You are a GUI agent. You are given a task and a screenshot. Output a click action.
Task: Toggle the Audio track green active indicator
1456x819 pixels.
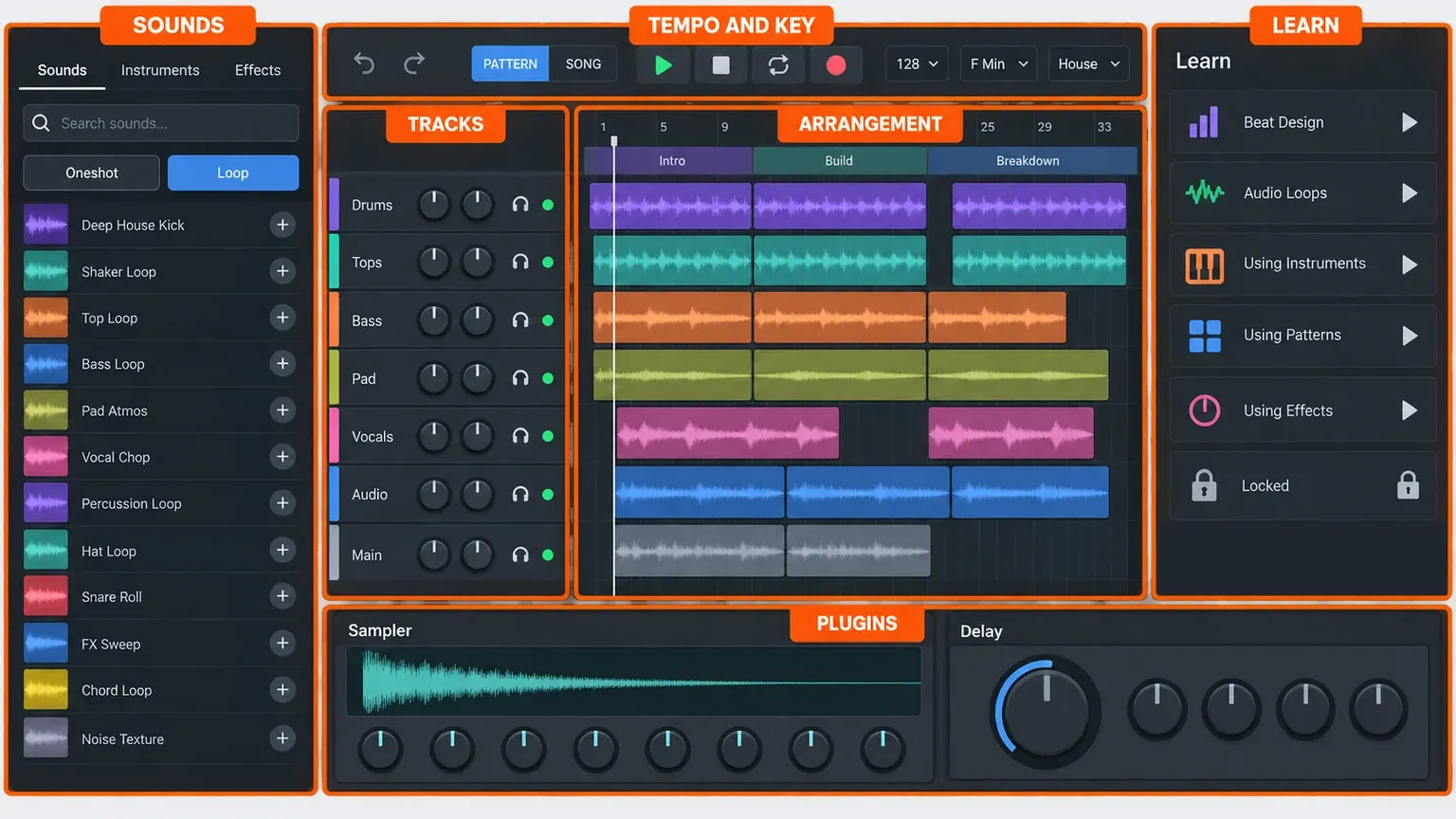pyautogui.click(x=548, y=494)
